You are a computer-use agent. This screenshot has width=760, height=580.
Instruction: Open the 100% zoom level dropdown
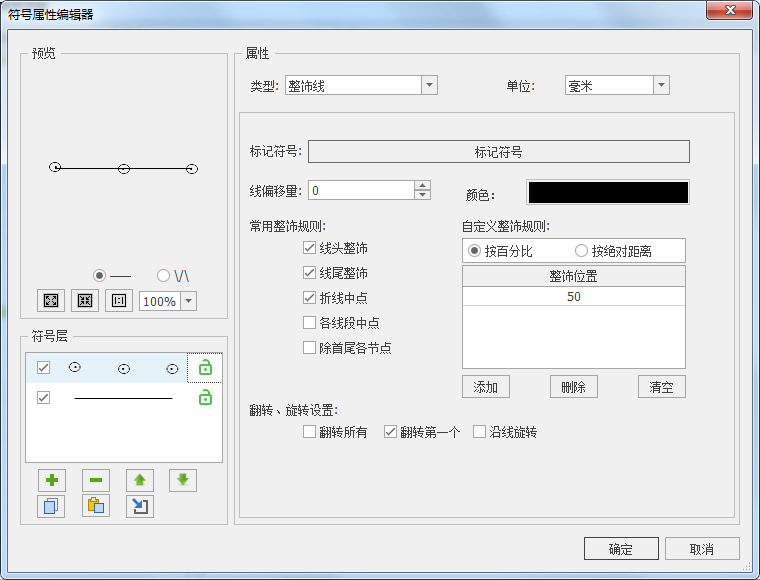(188, 301)
